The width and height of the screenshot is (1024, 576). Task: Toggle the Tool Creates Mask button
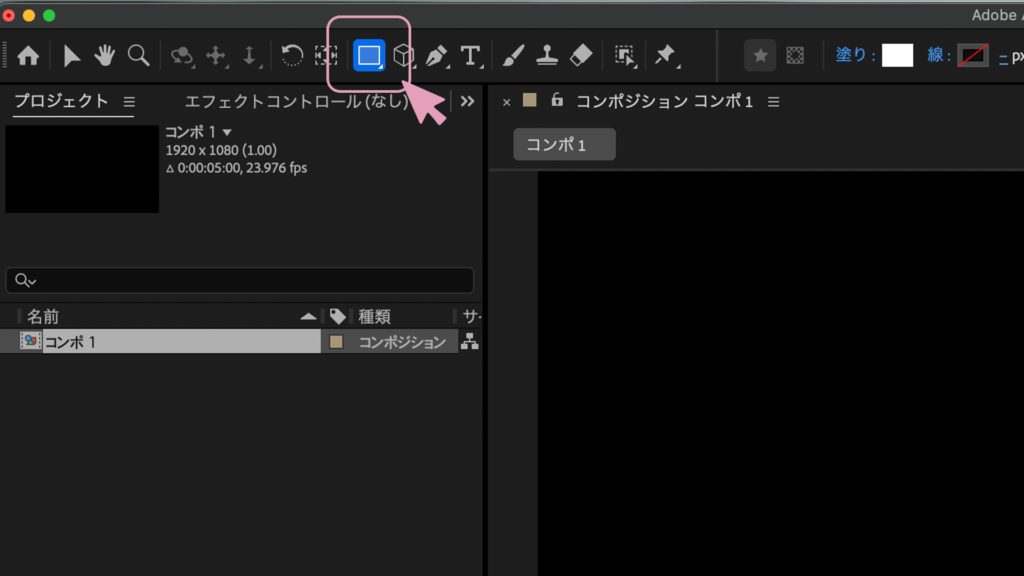[795, 56]
